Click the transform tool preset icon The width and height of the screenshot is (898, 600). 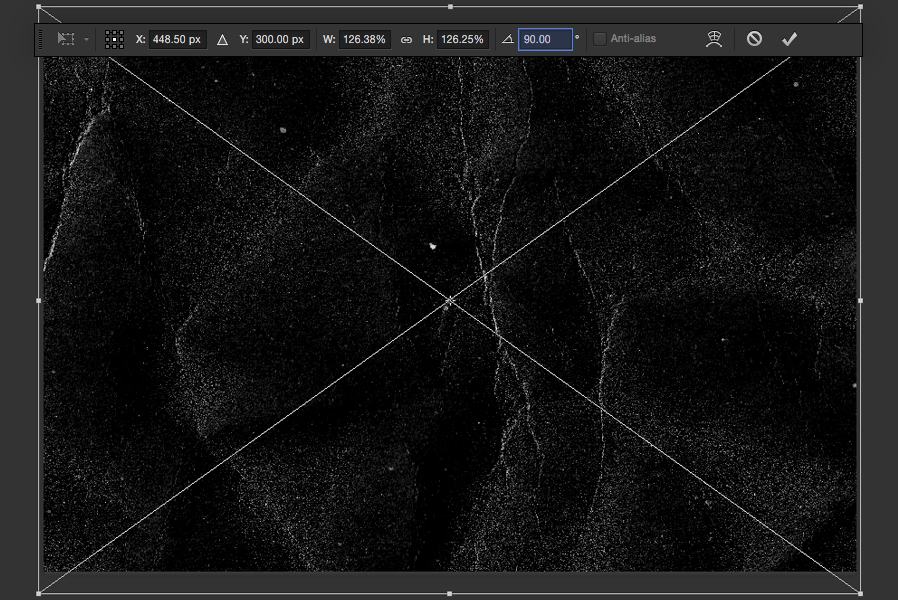pos(66,38)
